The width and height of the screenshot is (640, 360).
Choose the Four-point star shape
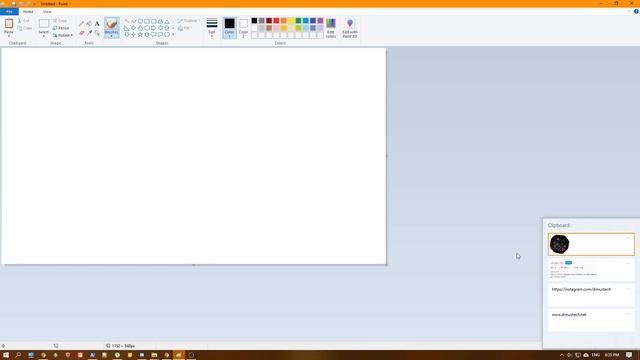tap(133, 35)
